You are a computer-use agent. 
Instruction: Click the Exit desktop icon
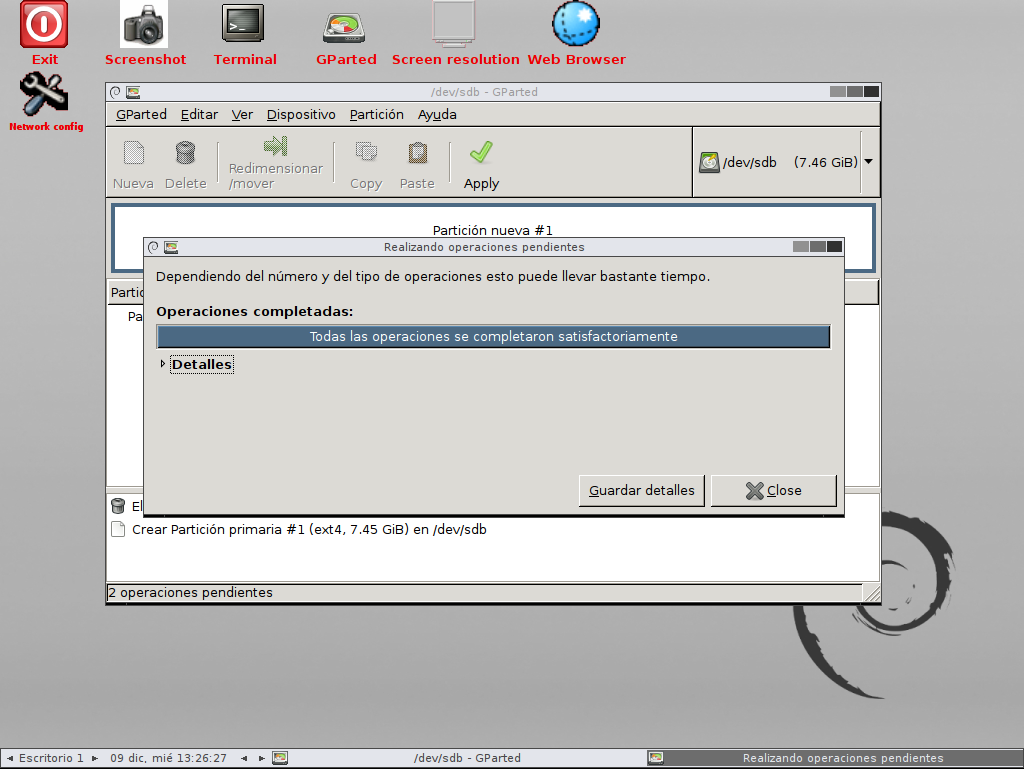tap(44, 25)
